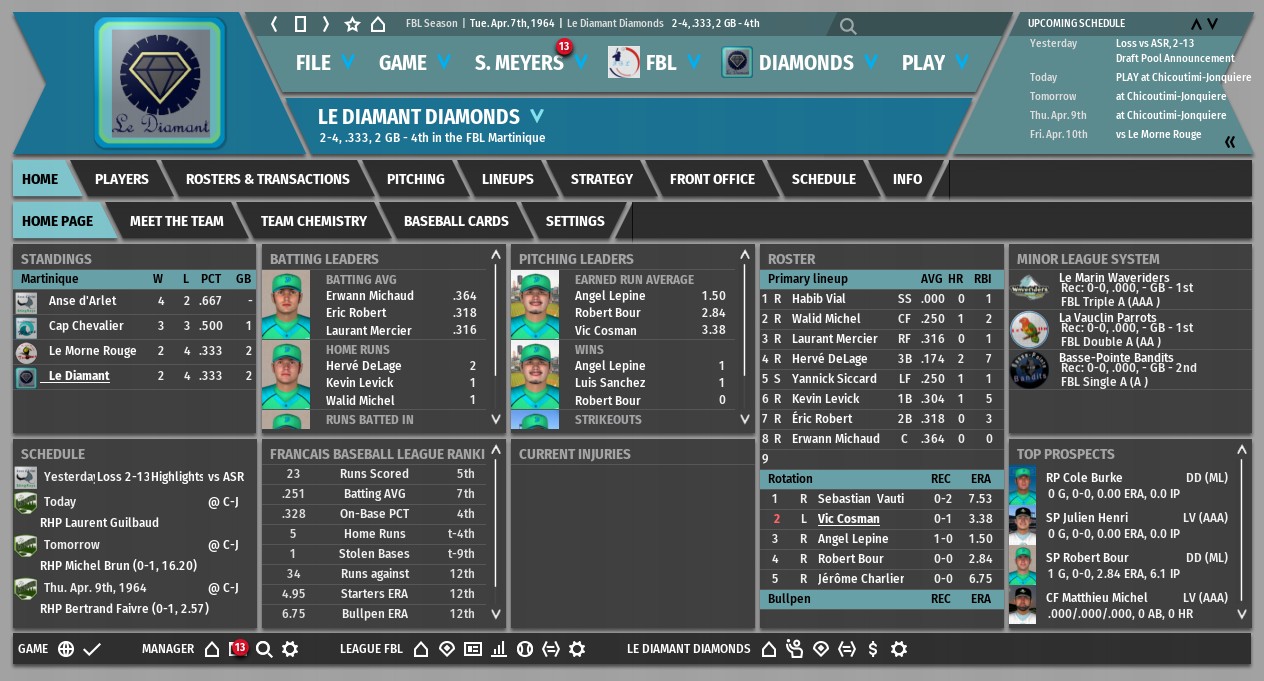Click the dollar sign finances icon
Screen dimensions: 1264x681
coord(873,649)
